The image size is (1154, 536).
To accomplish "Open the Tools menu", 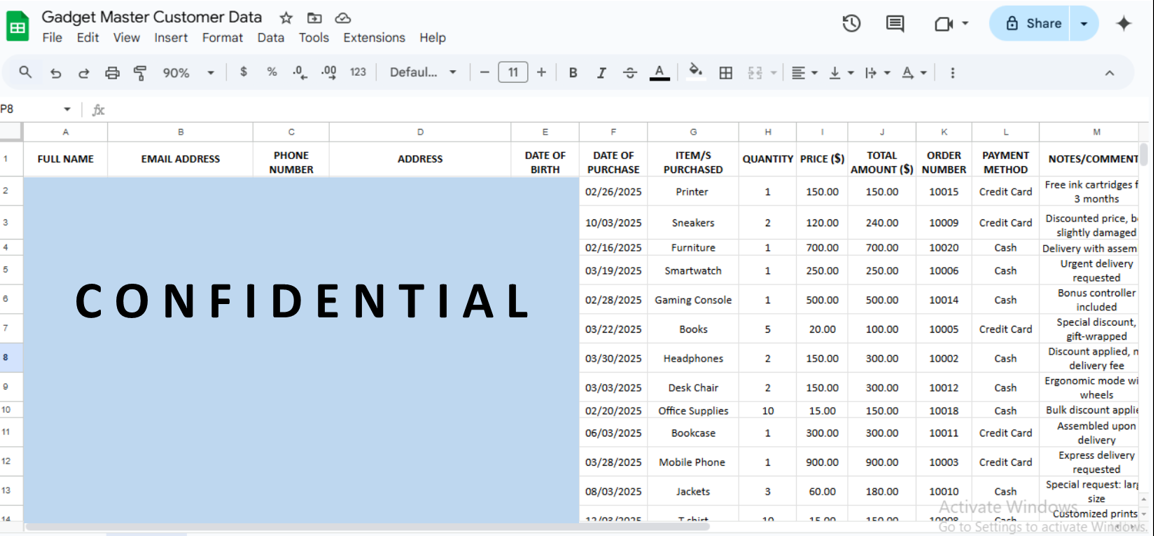I will point(314,38).
